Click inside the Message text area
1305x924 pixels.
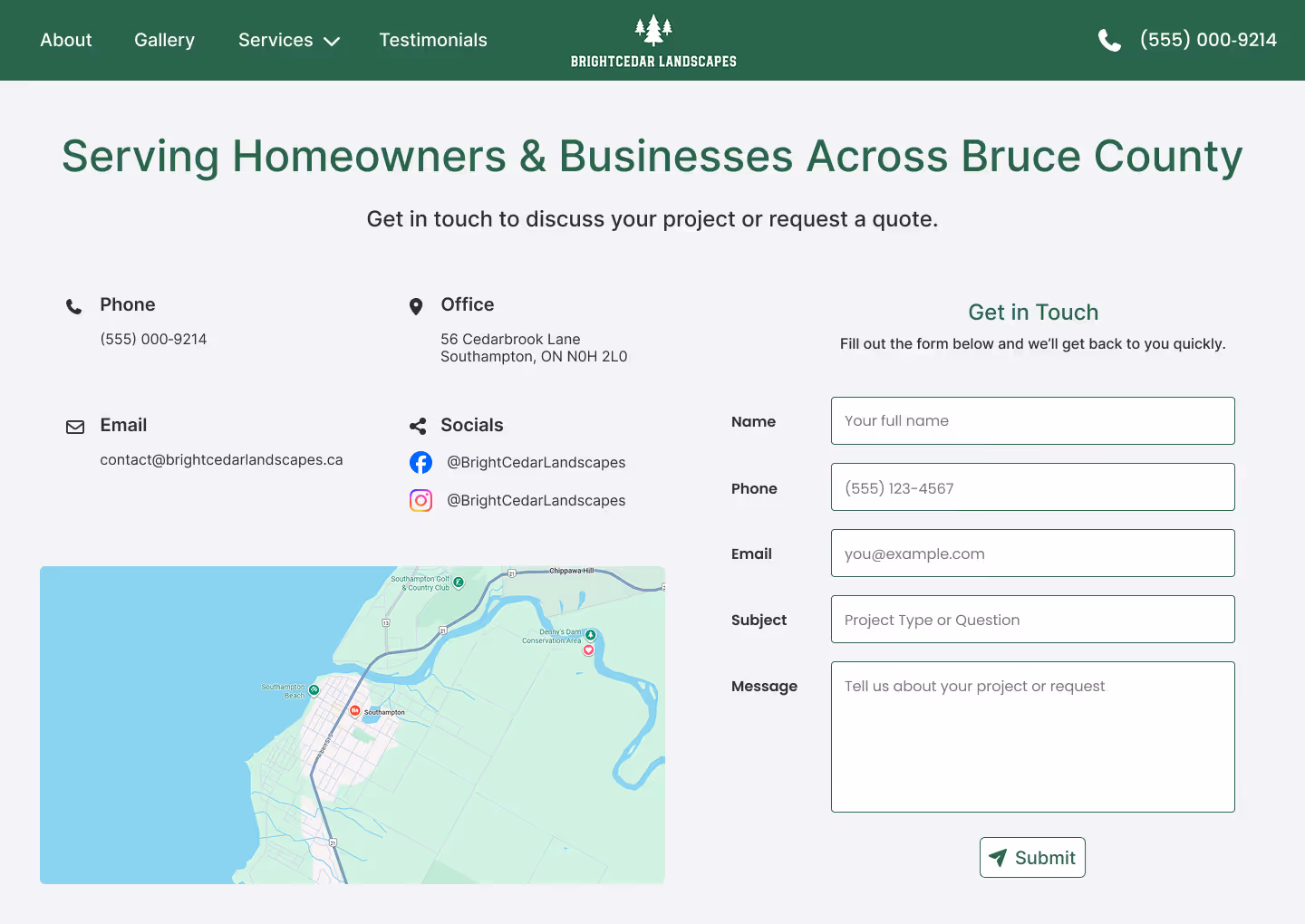coord(1032,736)
